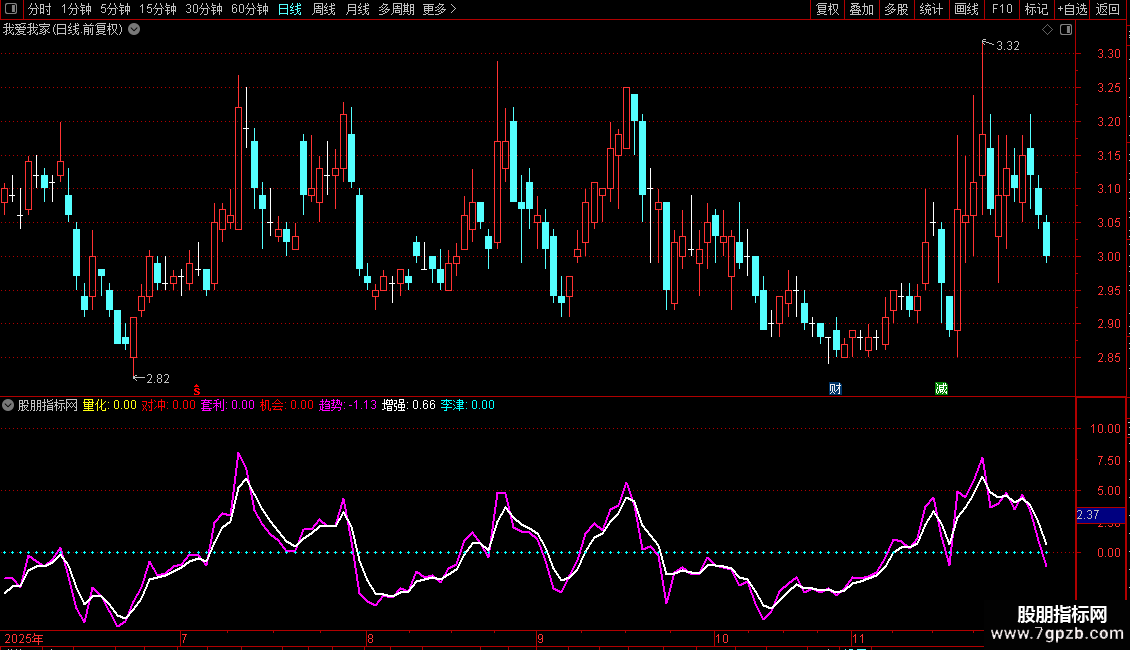Viewport: 1130px width, 650px height.
Task: Toggle the right side panel icon
Action: [1066, 30]
